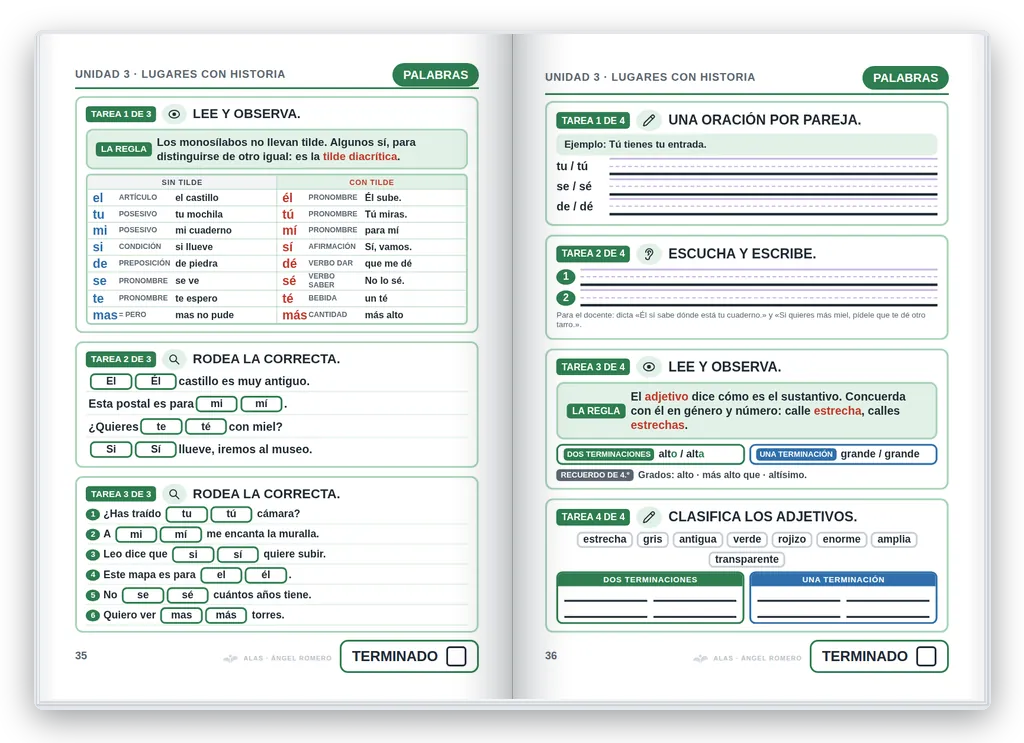Screen dimensions: 1024x743
Task: Click the pencil icon beside UNA ORACIÓN POR PAREJA
Action: 648,120
